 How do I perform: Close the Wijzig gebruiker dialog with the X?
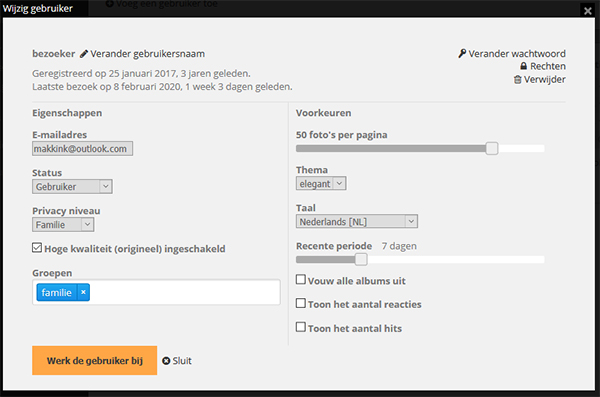point(588,11)
